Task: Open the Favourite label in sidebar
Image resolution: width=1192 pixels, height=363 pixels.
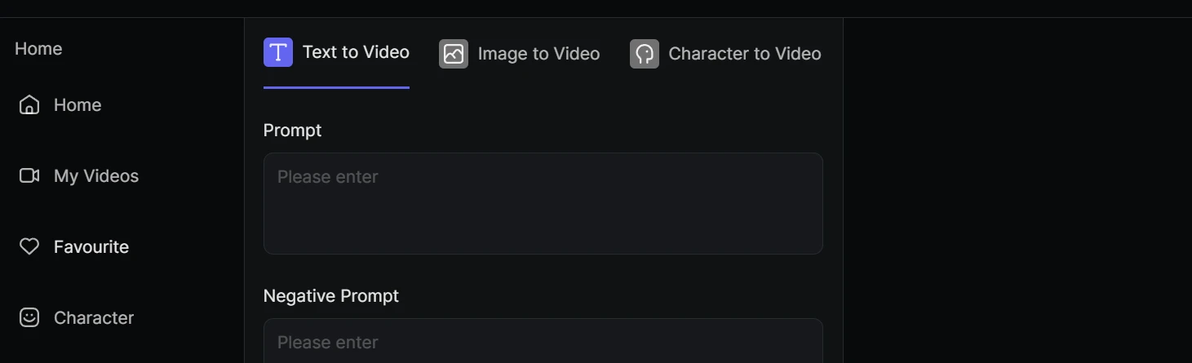Action: tap(91, 247)
